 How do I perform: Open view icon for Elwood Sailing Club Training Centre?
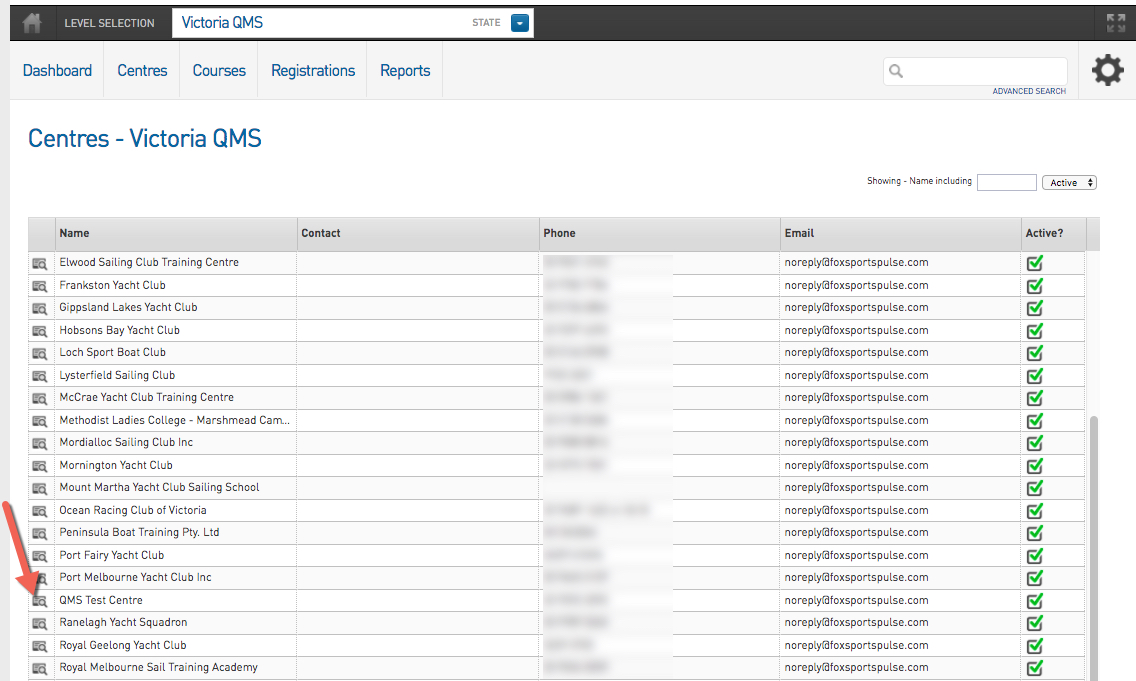(40, 264)
